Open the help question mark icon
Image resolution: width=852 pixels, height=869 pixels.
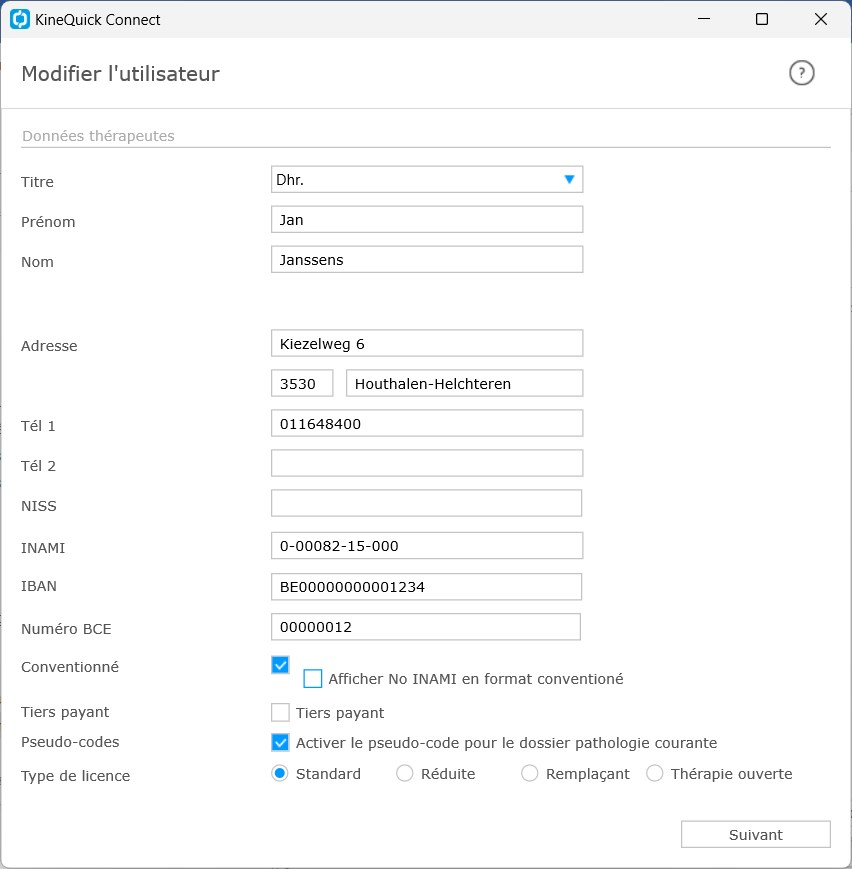[801, 73]
